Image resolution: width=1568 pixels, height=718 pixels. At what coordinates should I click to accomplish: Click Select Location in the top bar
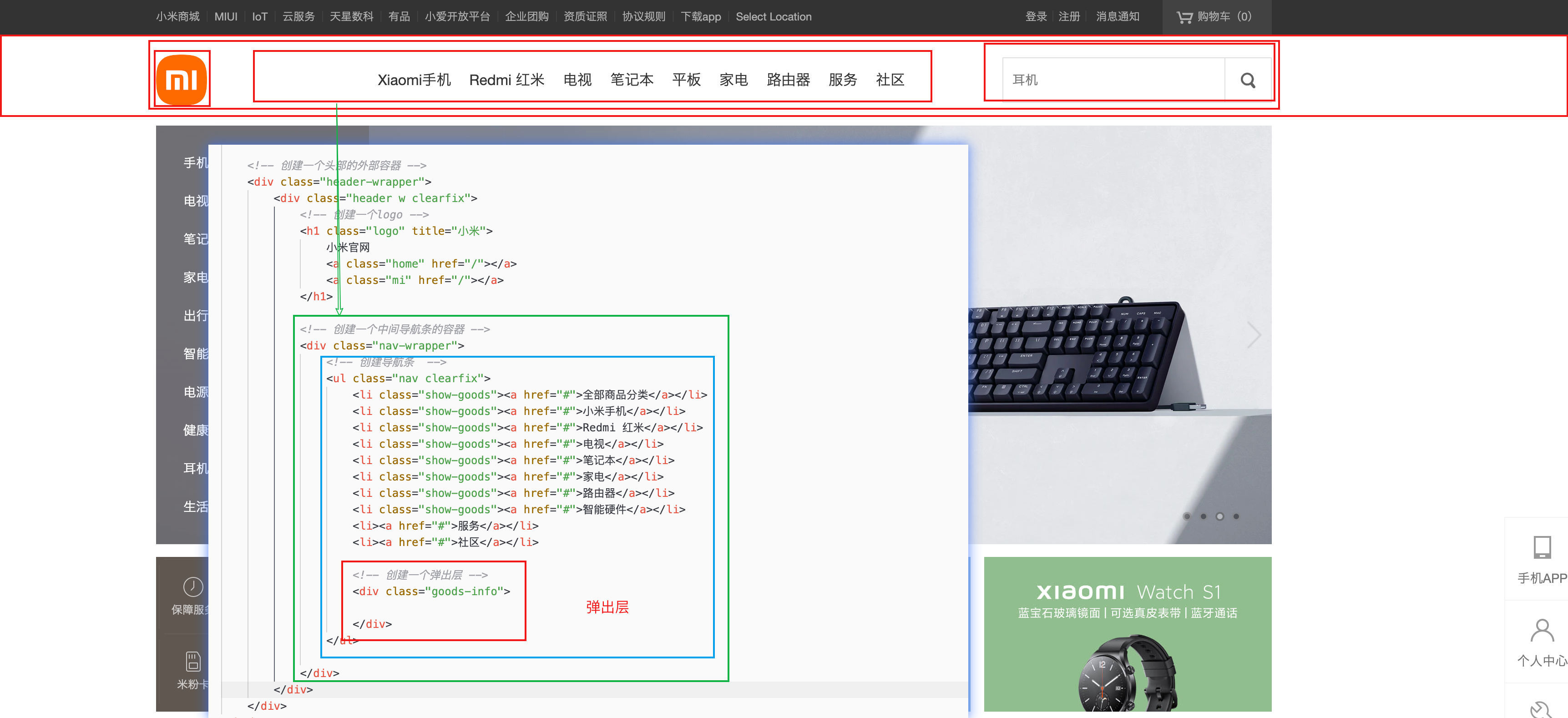pyautogui.click(x=774, y=16)
